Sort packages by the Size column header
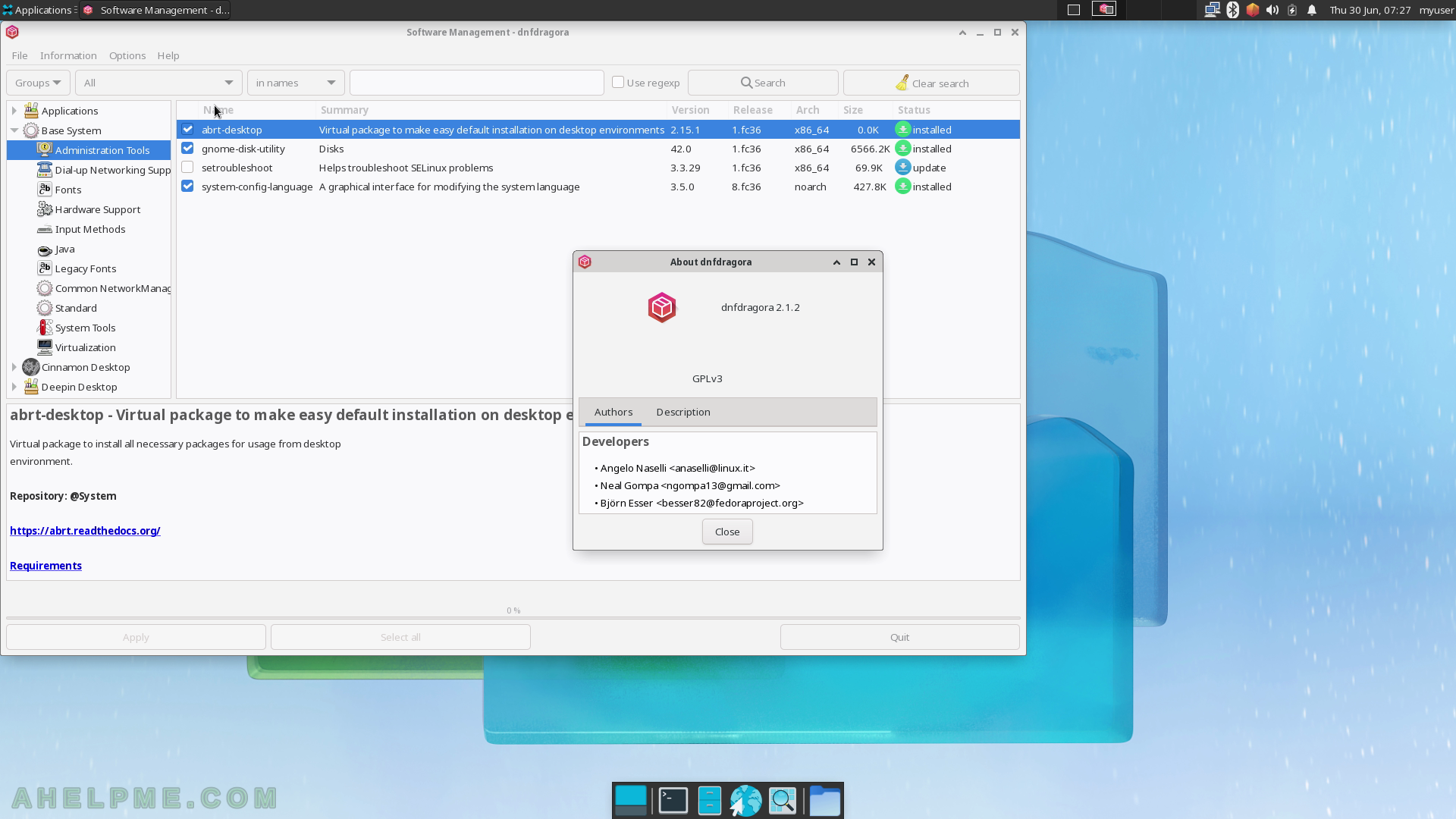1456x819 pixels. (867, 110)
